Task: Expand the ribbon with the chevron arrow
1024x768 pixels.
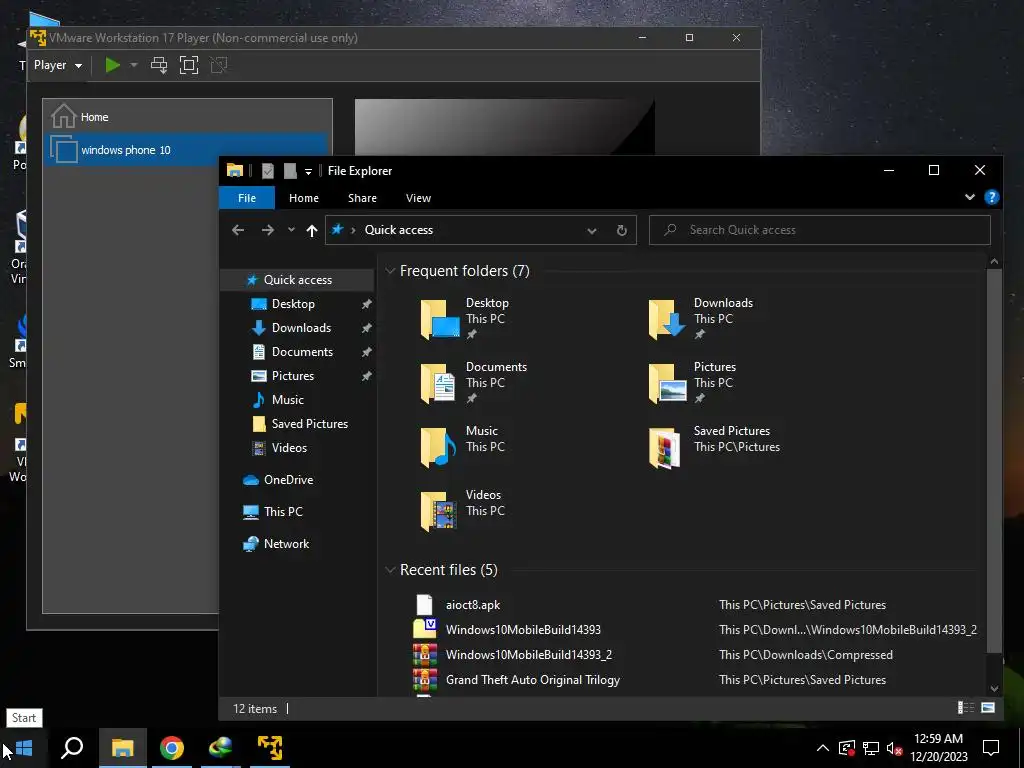Action: (970, 197)
